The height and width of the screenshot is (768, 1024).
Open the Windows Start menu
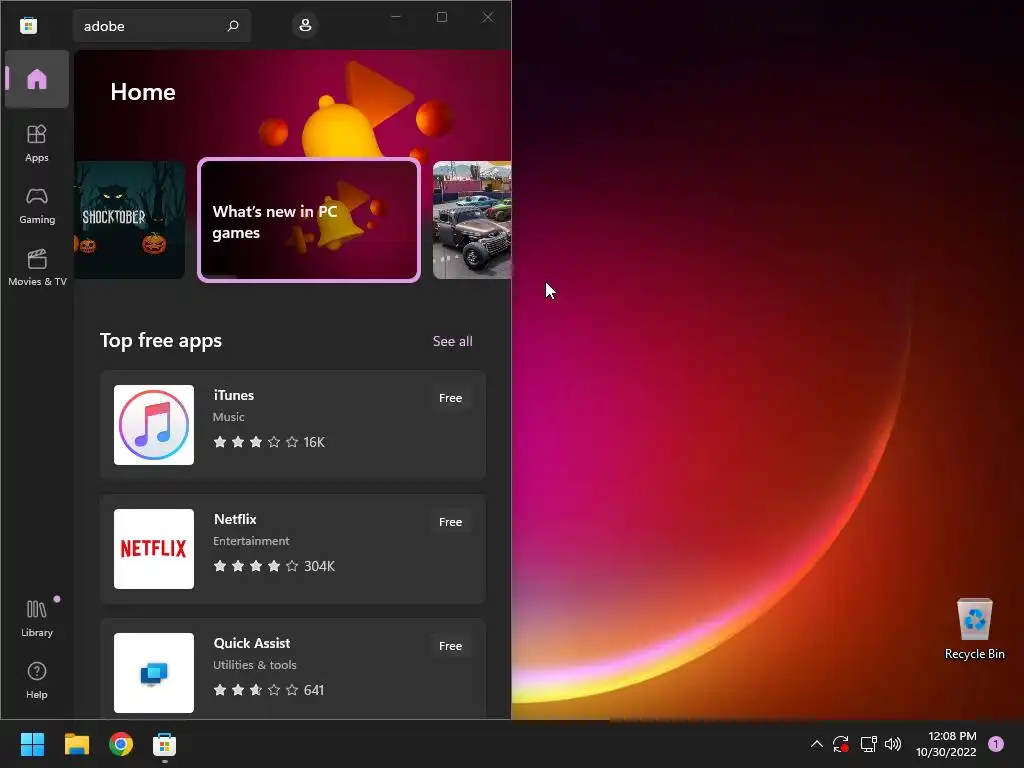(32, 744)
